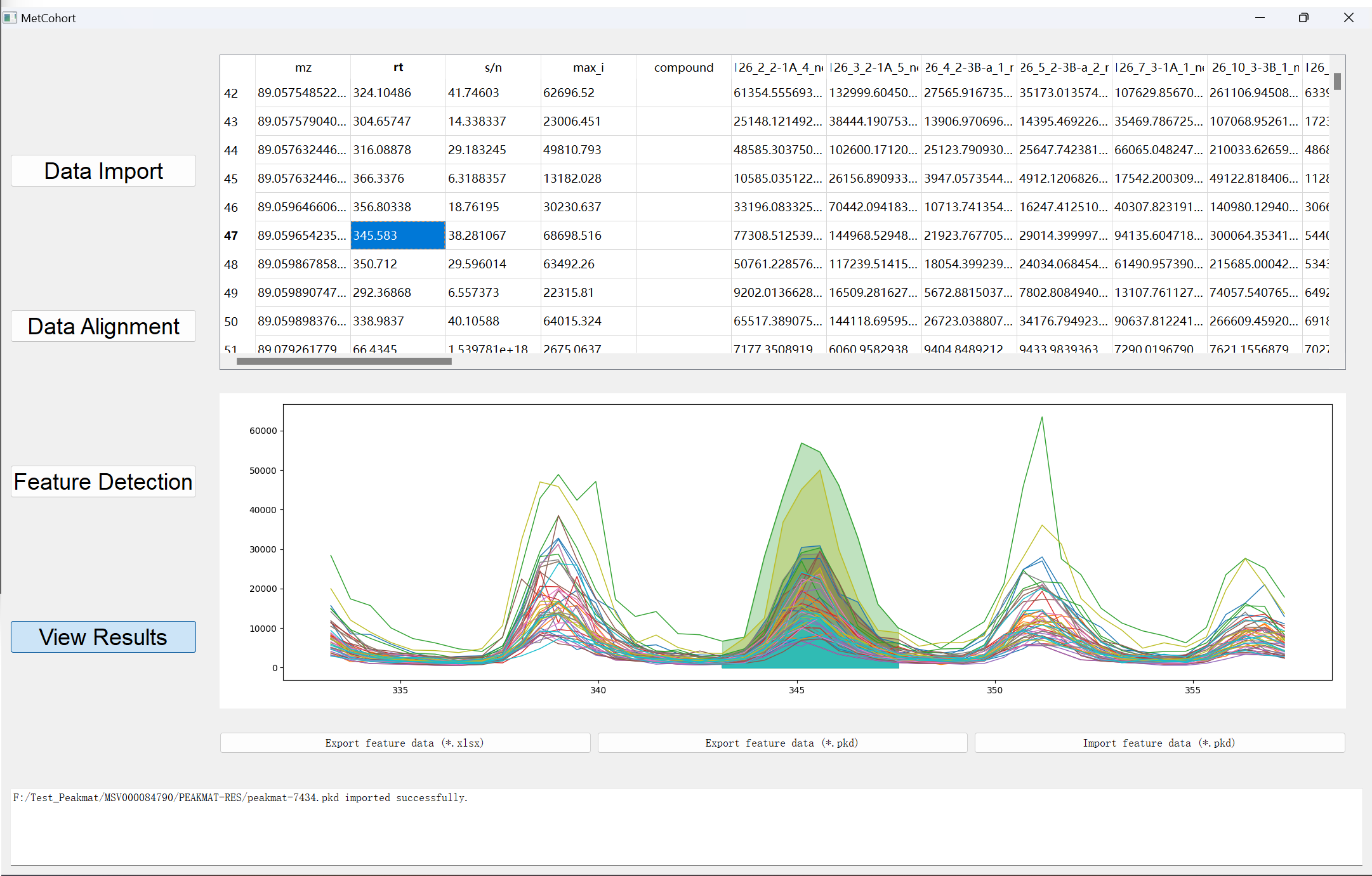
Task: Click selected rt cell 345.583
Action: point(398,235)
